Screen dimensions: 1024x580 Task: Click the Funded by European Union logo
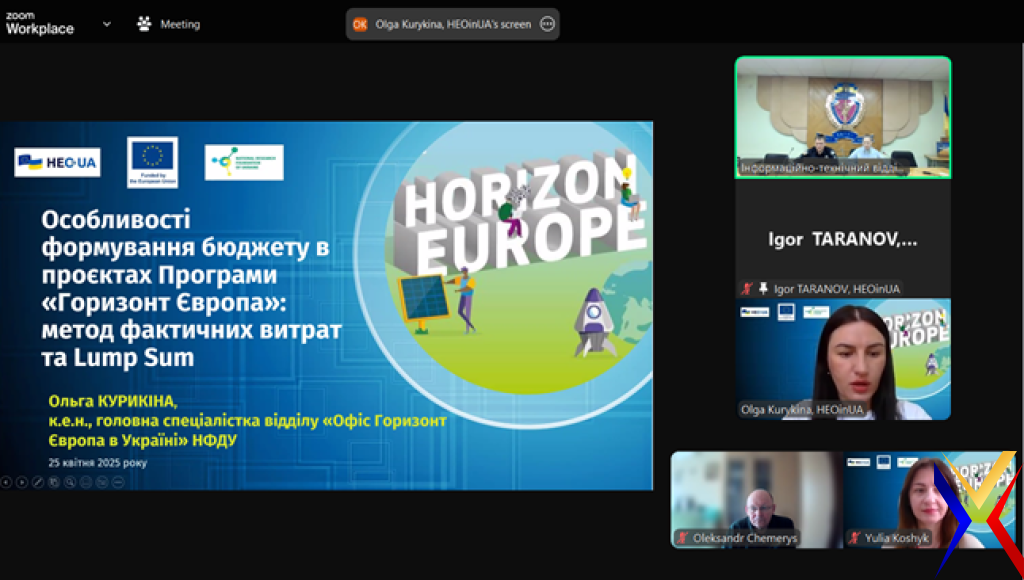pos(152,162)
